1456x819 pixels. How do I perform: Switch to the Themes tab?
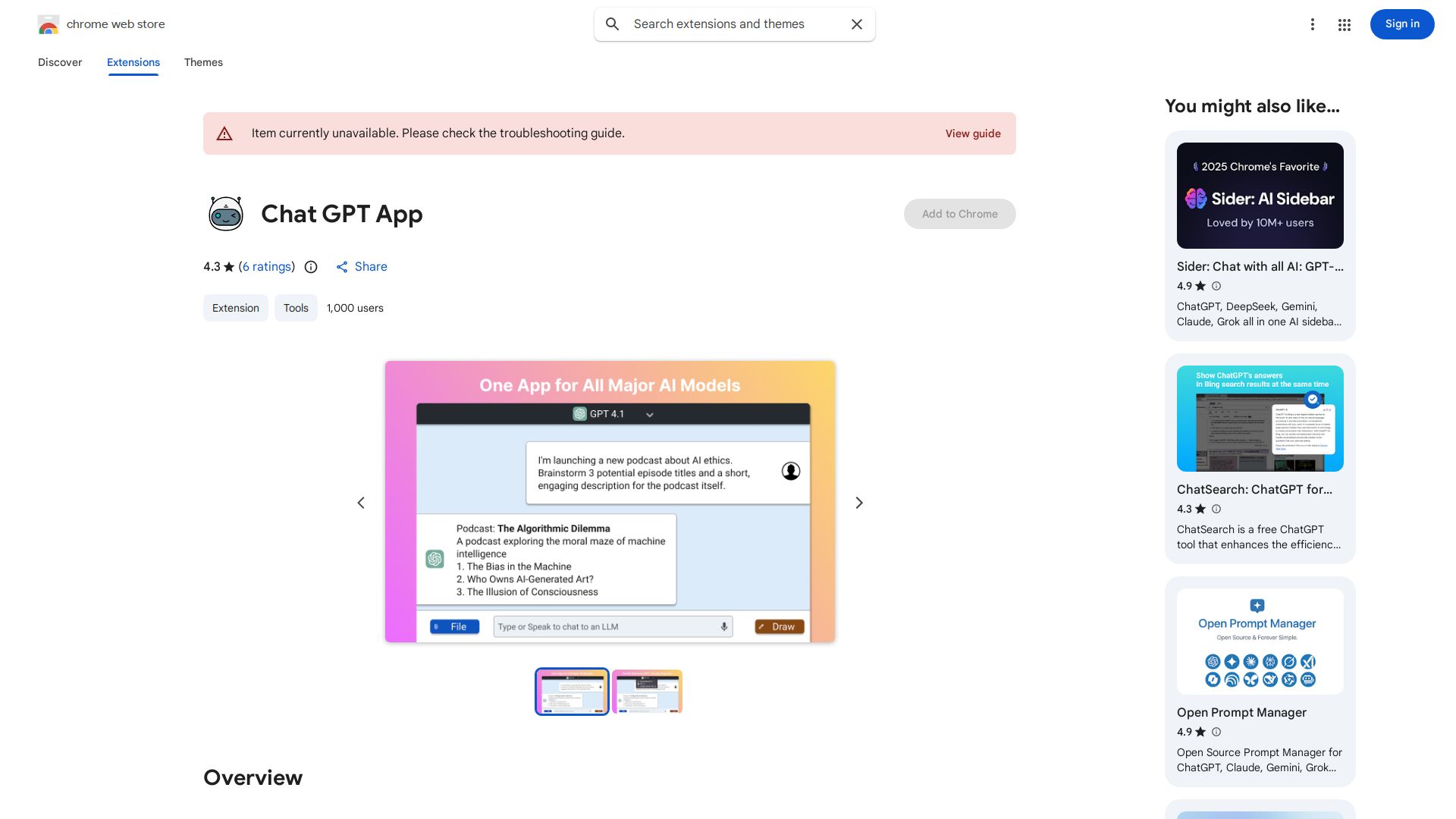click(x=203, y=62)
